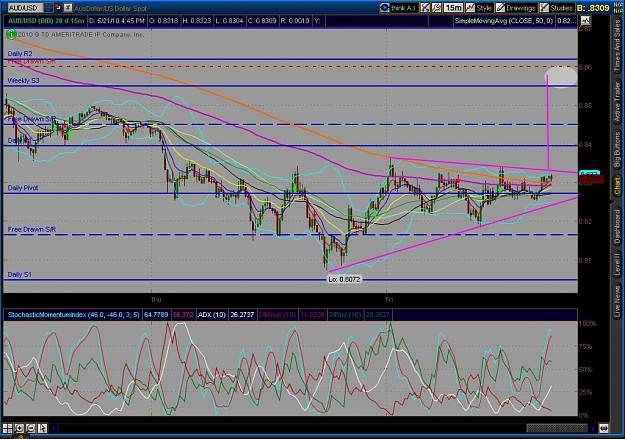Open the Style menu
The image size is (625, 439).
(x=479, y=8)
